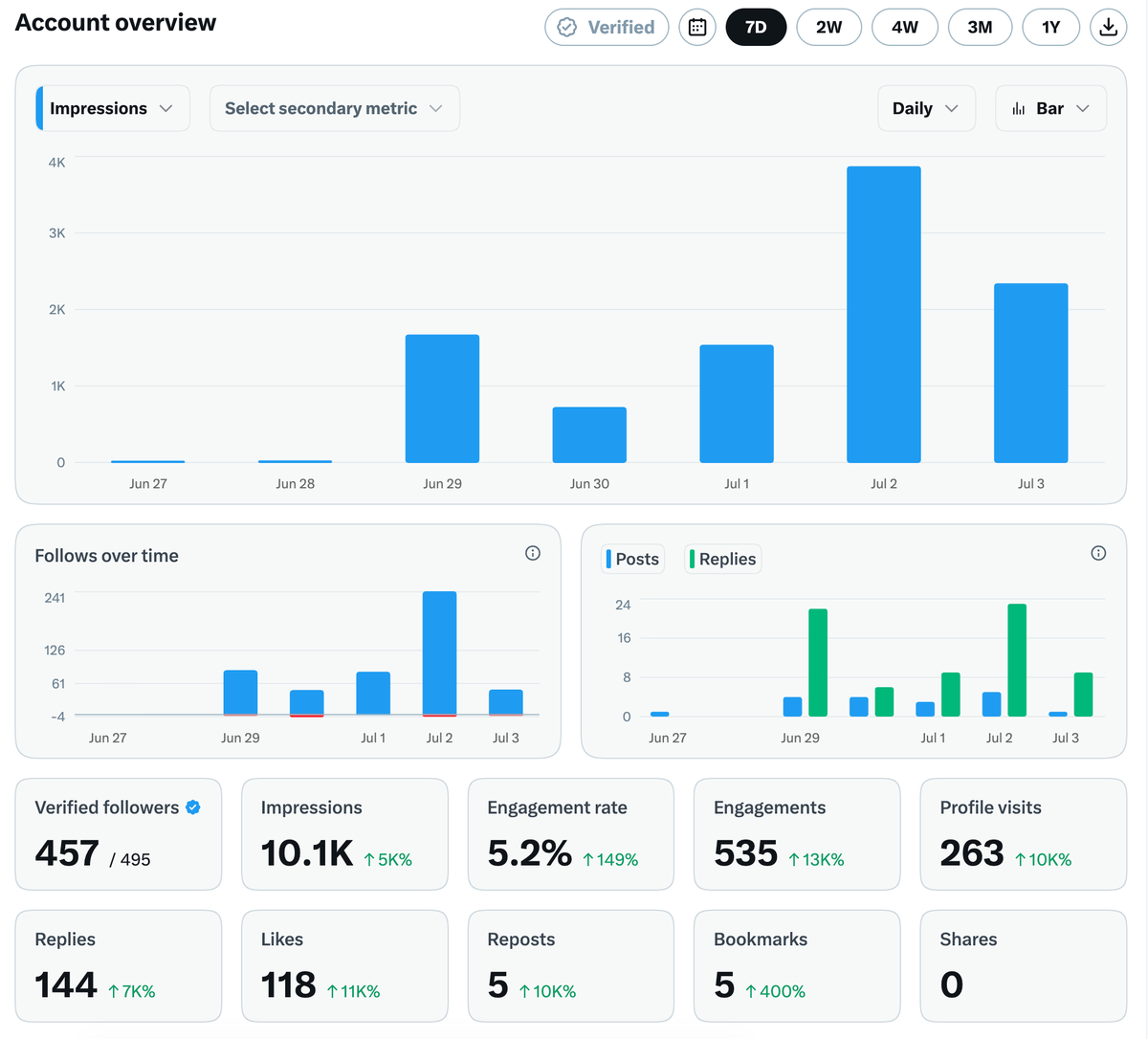Select the 2W time range
Viewport: 1148px width, 1039px height.
point(828,27)
